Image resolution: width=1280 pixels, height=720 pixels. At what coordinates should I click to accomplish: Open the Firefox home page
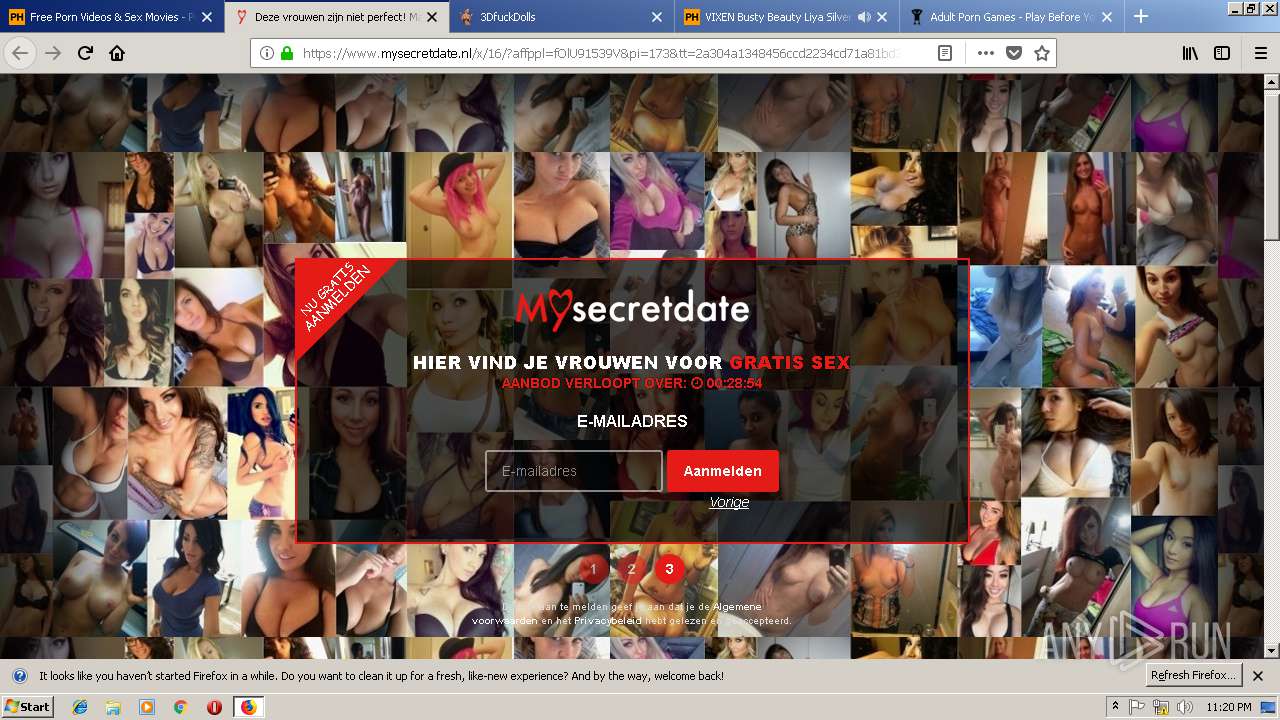pos(117,53)
